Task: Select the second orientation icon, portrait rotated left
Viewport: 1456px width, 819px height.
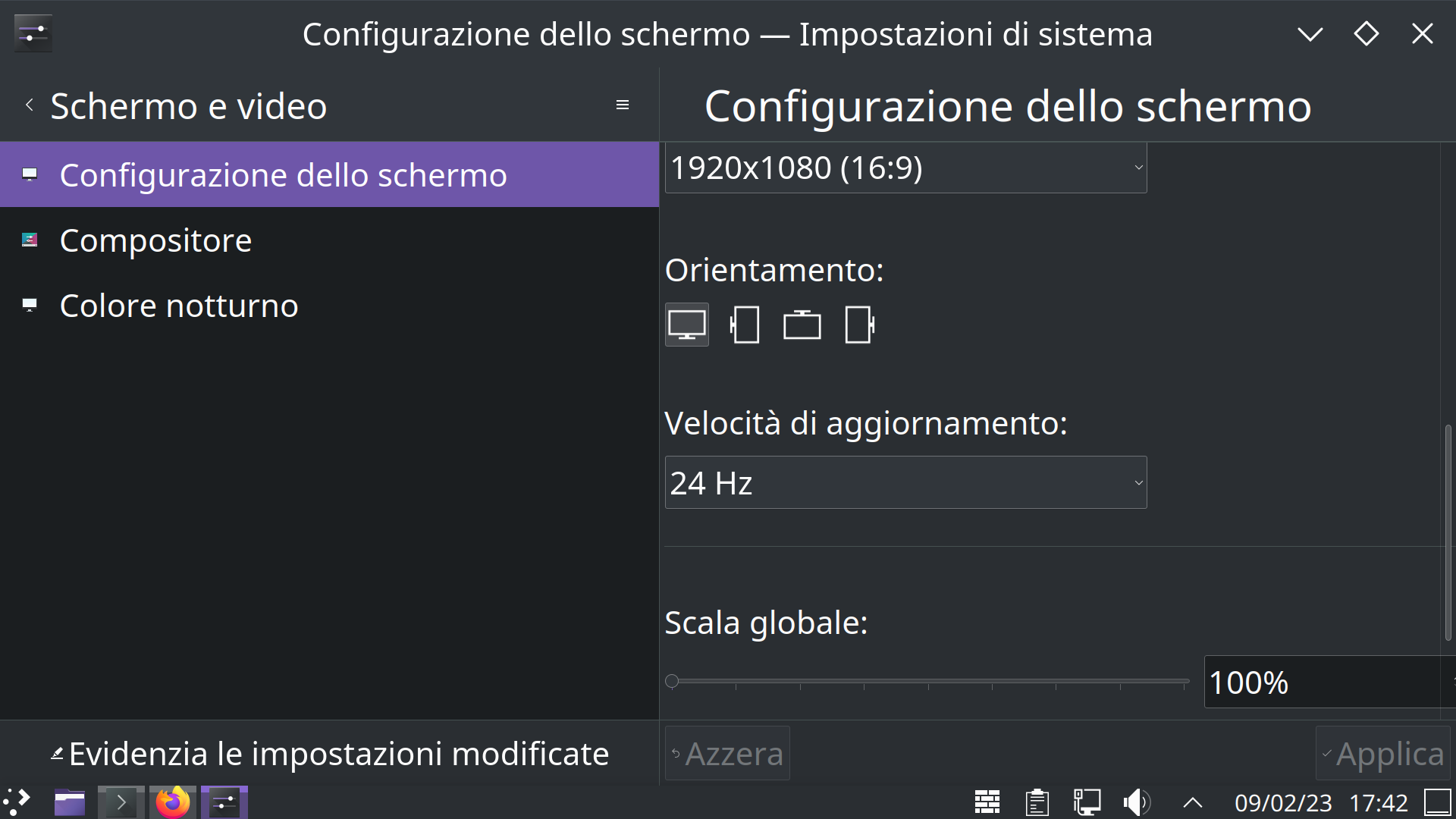Action: coord(745,325)
